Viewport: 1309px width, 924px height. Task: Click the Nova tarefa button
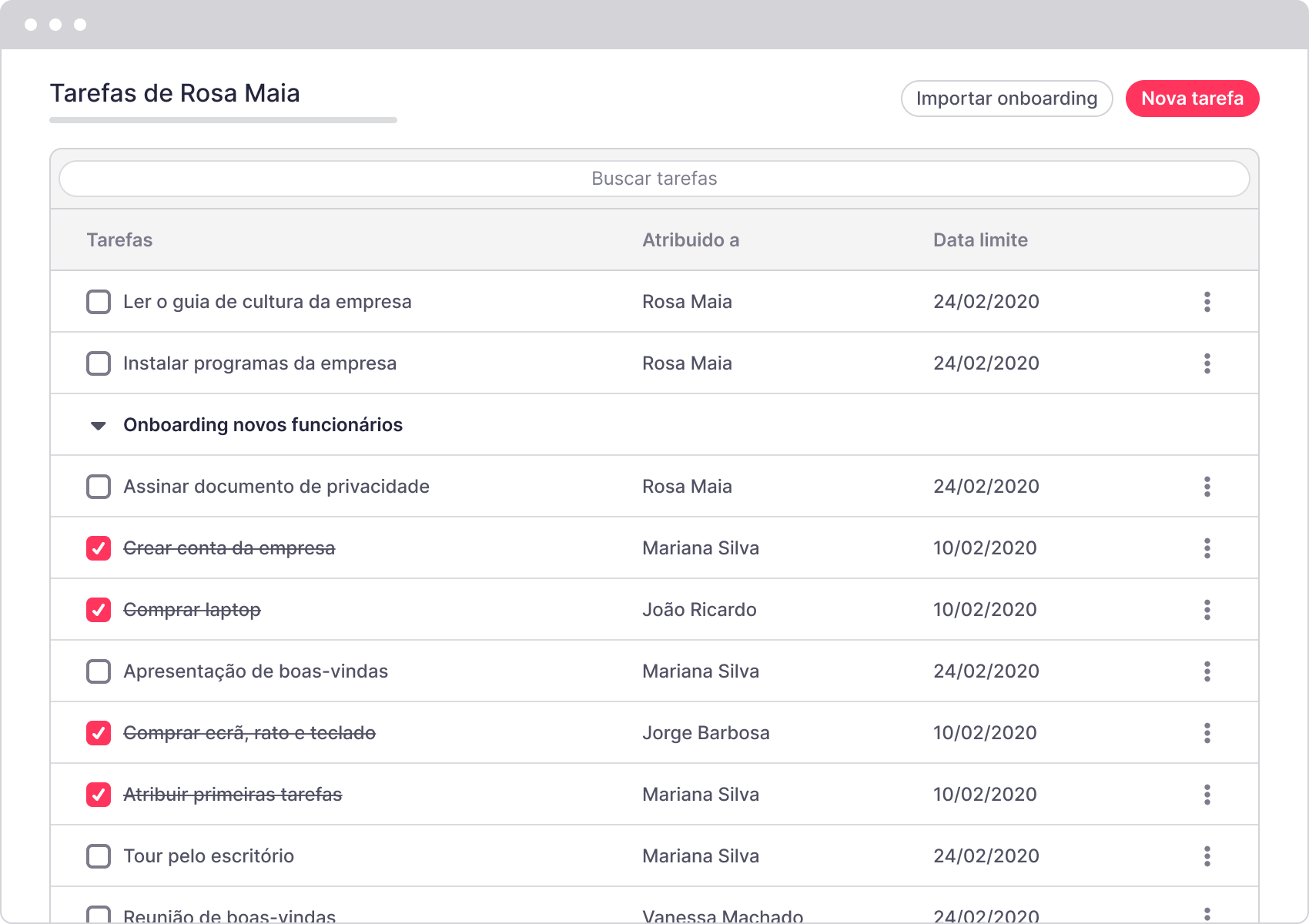(x=1192, y=99)
